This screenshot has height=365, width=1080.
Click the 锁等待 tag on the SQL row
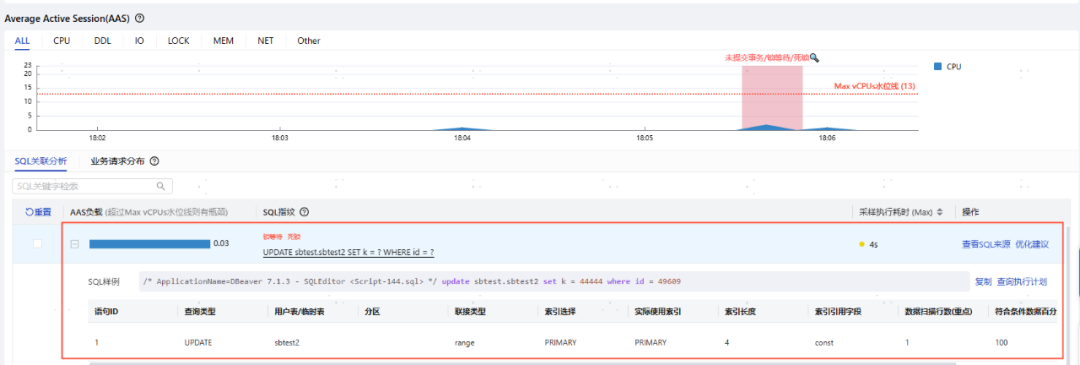[273, 237]
